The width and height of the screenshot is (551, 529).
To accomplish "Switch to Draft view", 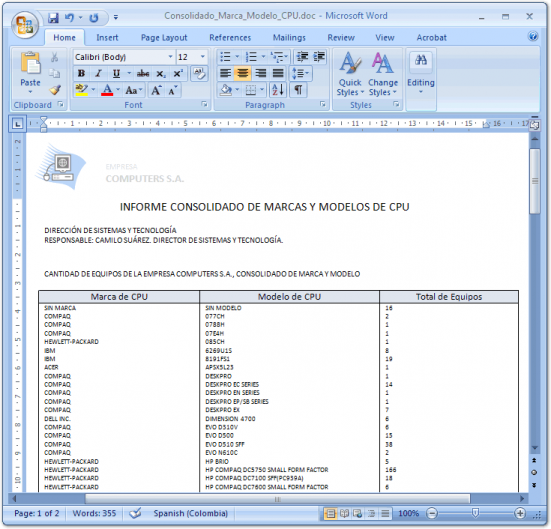I will tap(385, 514).
